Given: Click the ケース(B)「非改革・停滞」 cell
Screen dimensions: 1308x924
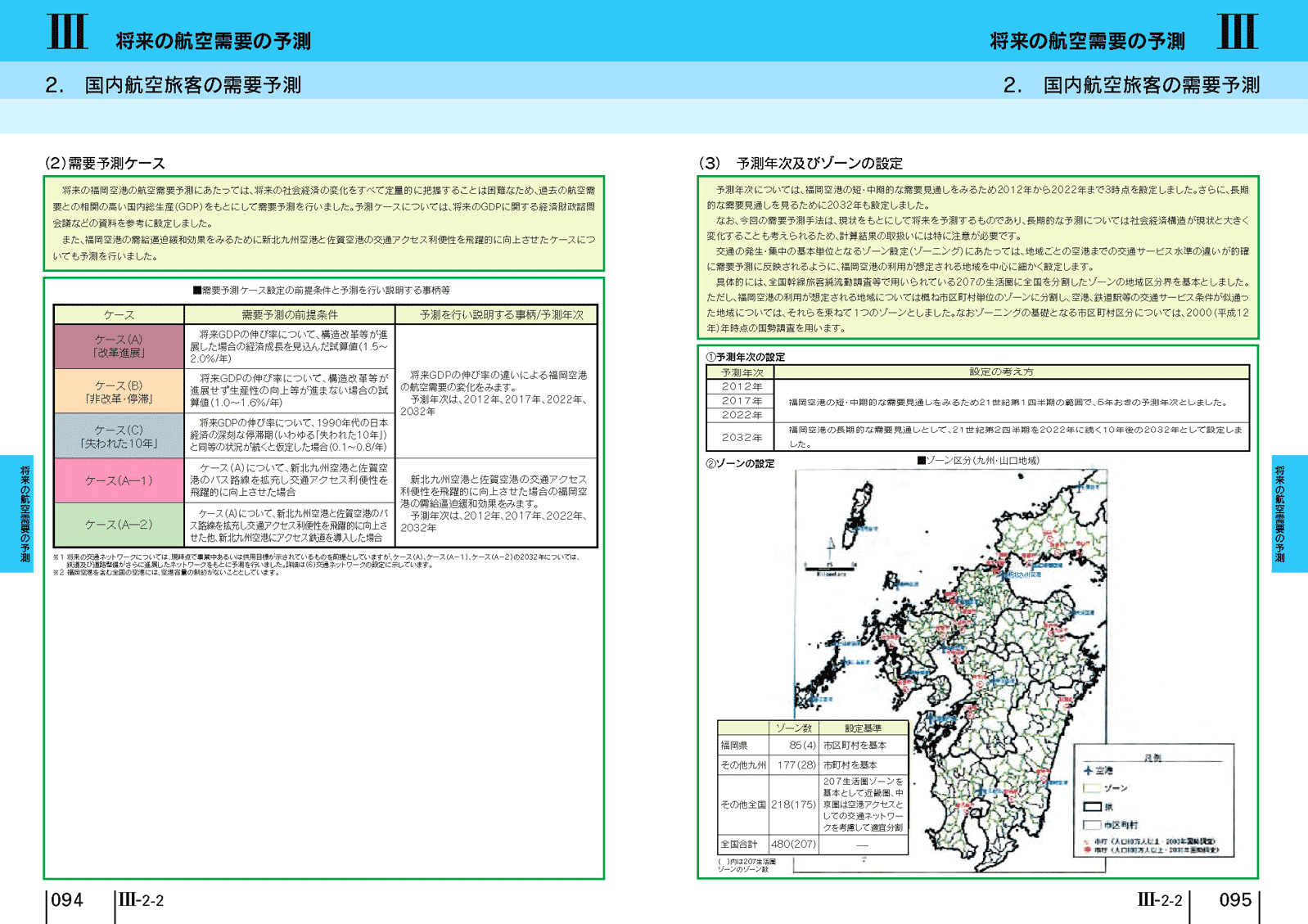Looking at the screenshot, I should click(119, 391).
